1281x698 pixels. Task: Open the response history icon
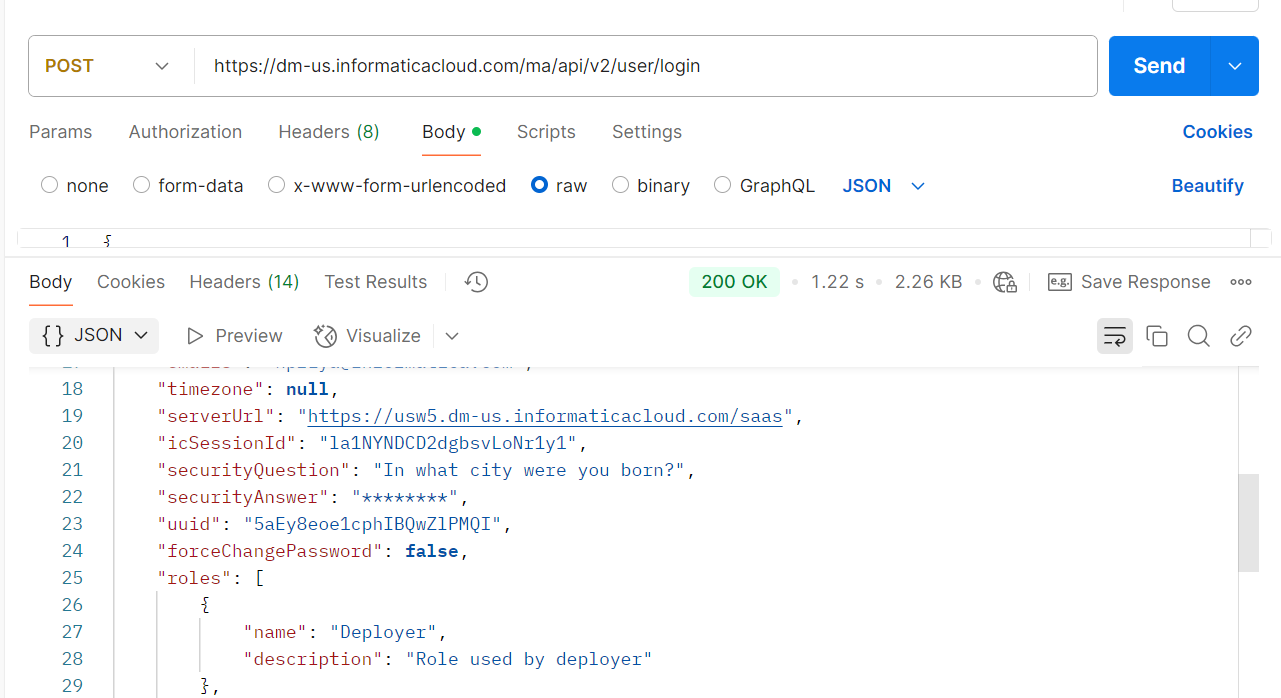[476, 282]
